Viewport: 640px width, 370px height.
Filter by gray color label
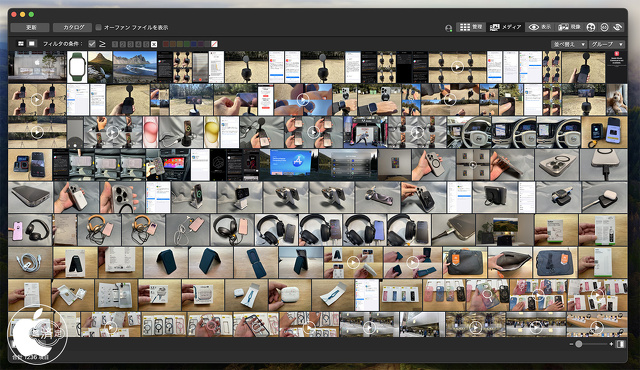(207, 44)
